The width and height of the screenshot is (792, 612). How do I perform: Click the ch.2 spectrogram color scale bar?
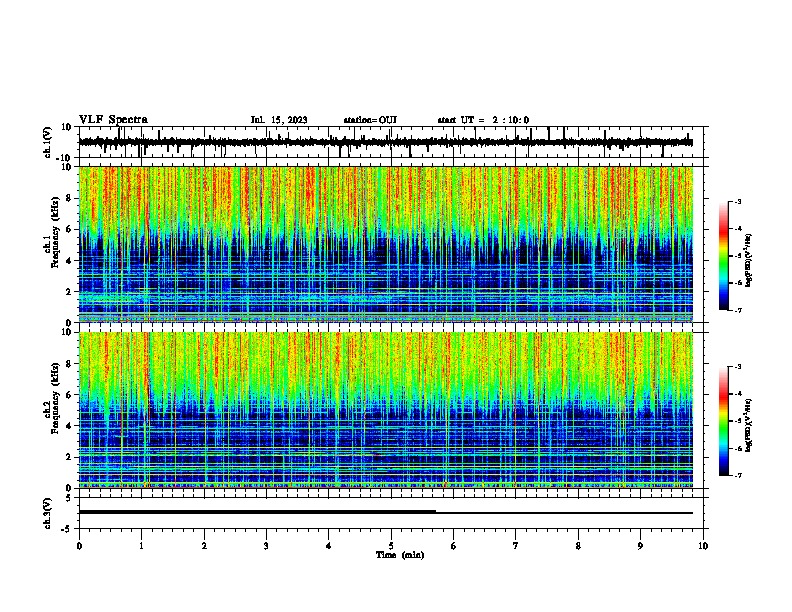(724, 421)
